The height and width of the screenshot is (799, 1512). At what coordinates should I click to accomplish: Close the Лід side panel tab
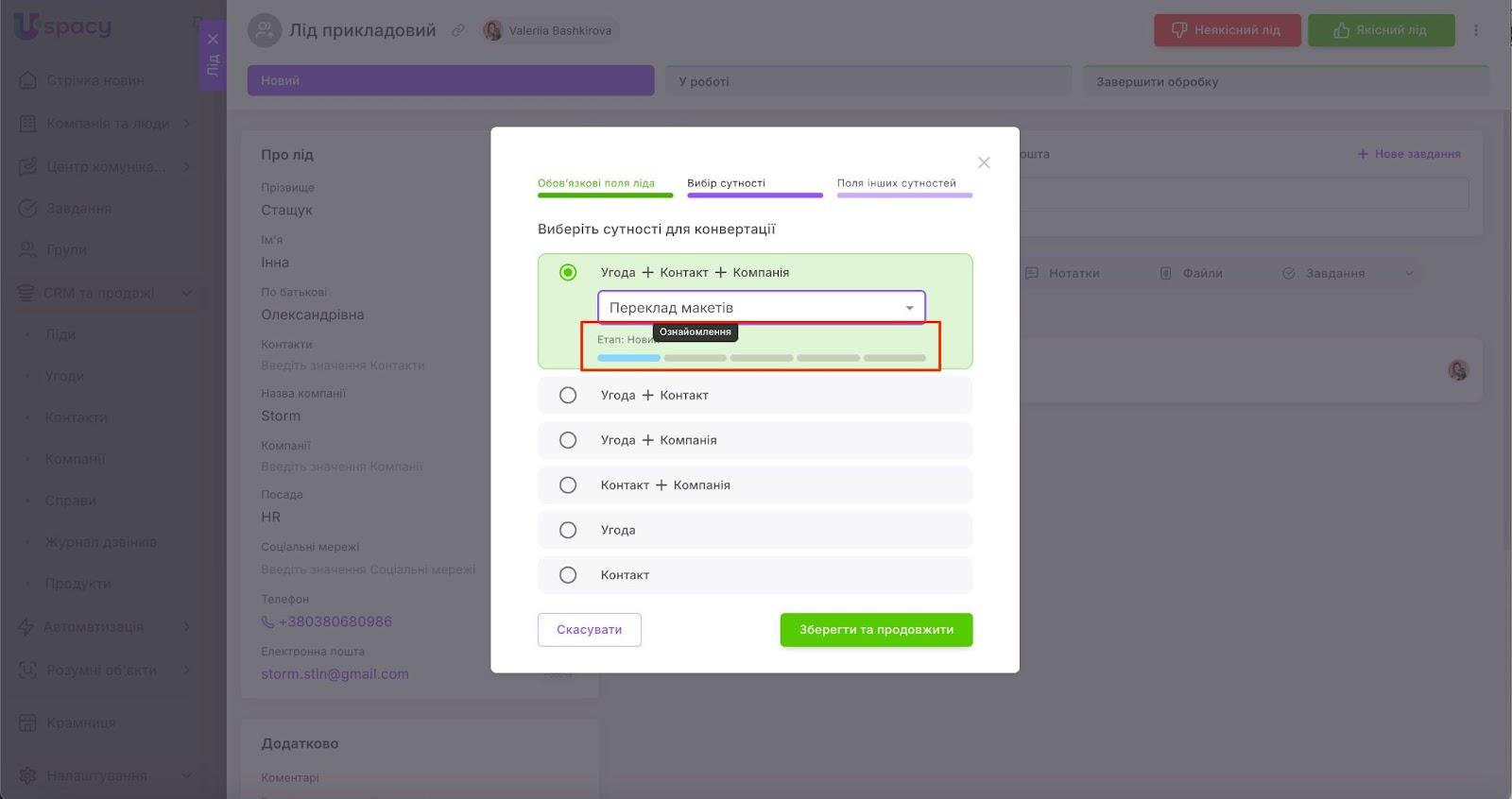point(213,39)
